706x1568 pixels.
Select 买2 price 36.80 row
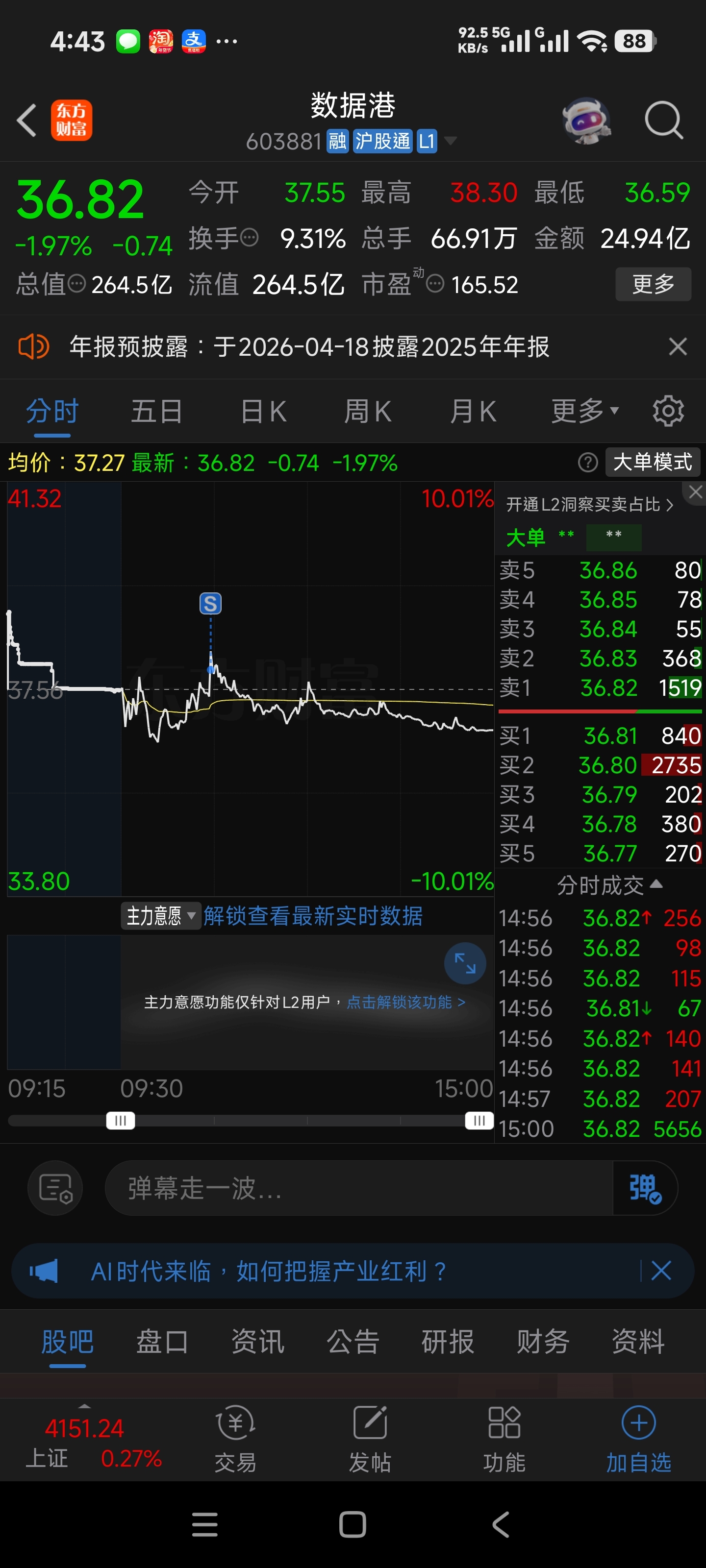pyautogui.click(x=601, y=765)
